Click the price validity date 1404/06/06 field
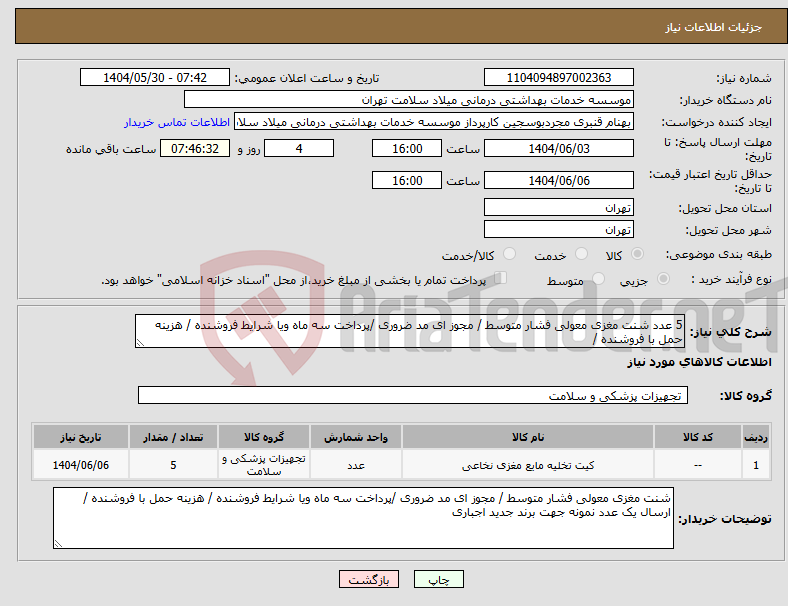This screenshot has width=788, height=606. coord(558,180)
